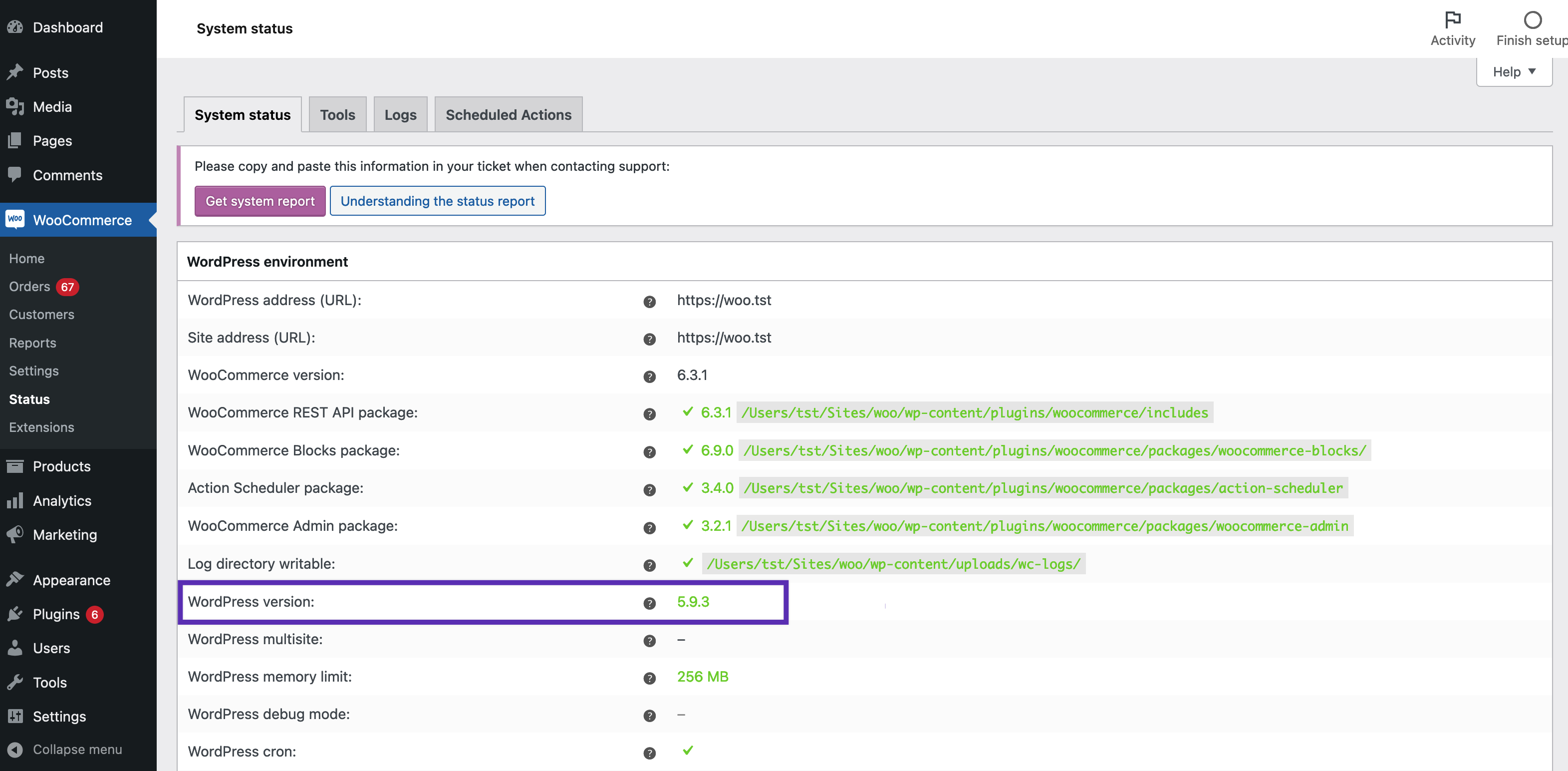Viewport: 1568px width, 771px height.
Task: Click help icon beside Log directory writable
Action: click(649, 565)
